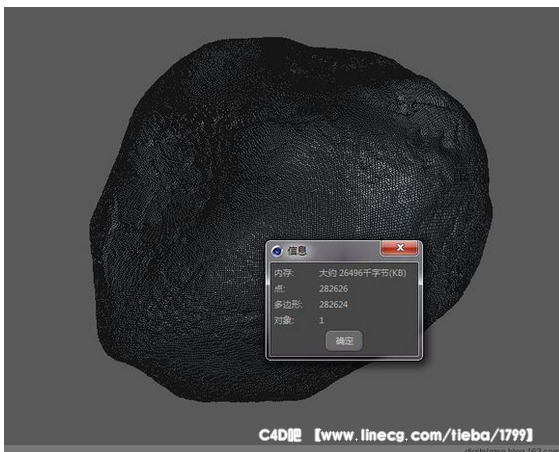Click the Cinema 4D icon in the dialog title bar
This screenshot has width=559, height=452.
coord(277,251)
